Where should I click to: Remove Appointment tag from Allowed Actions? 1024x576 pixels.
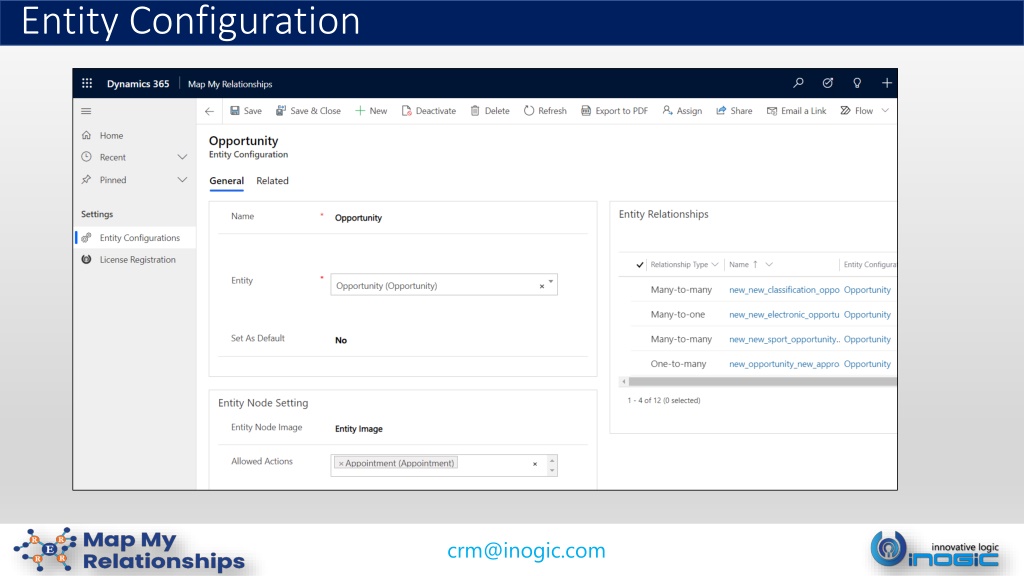[341, 464]
